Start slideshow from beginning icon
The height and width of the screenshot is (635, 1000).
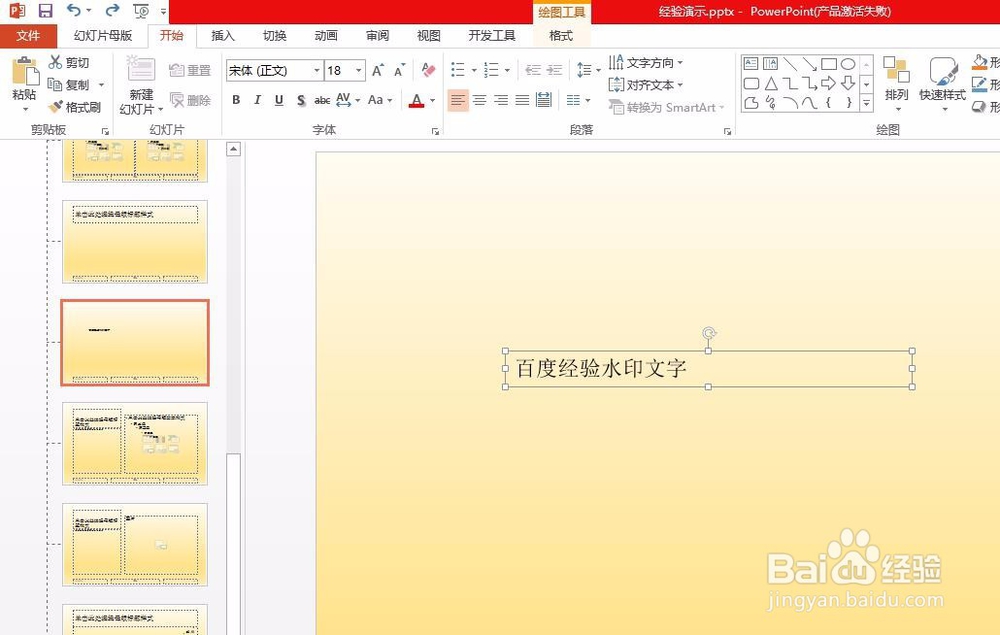[x=141, y=11]
